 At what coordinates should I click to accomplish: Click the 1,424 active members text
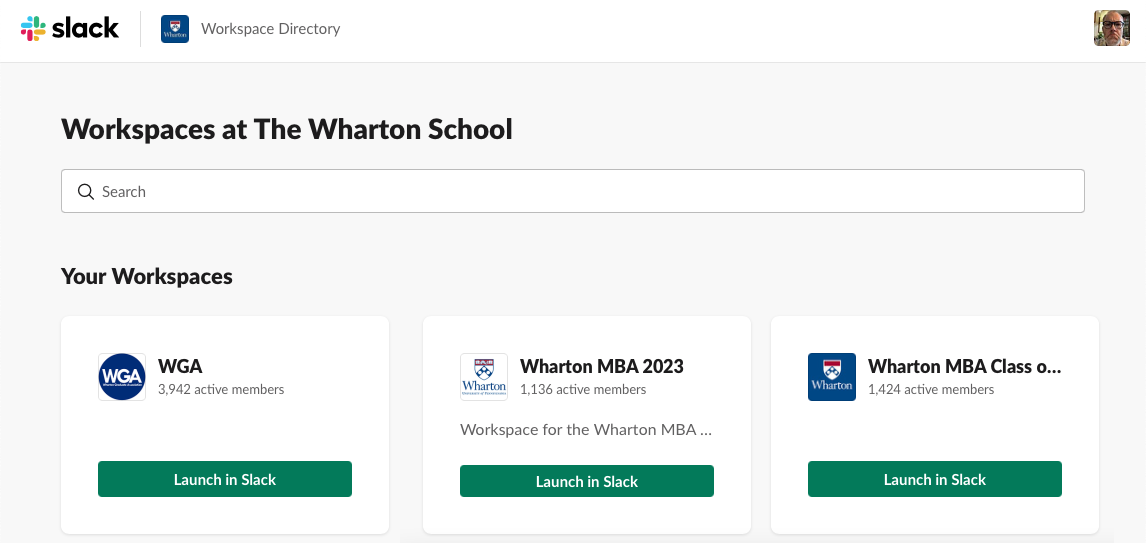tap(930, 390)
